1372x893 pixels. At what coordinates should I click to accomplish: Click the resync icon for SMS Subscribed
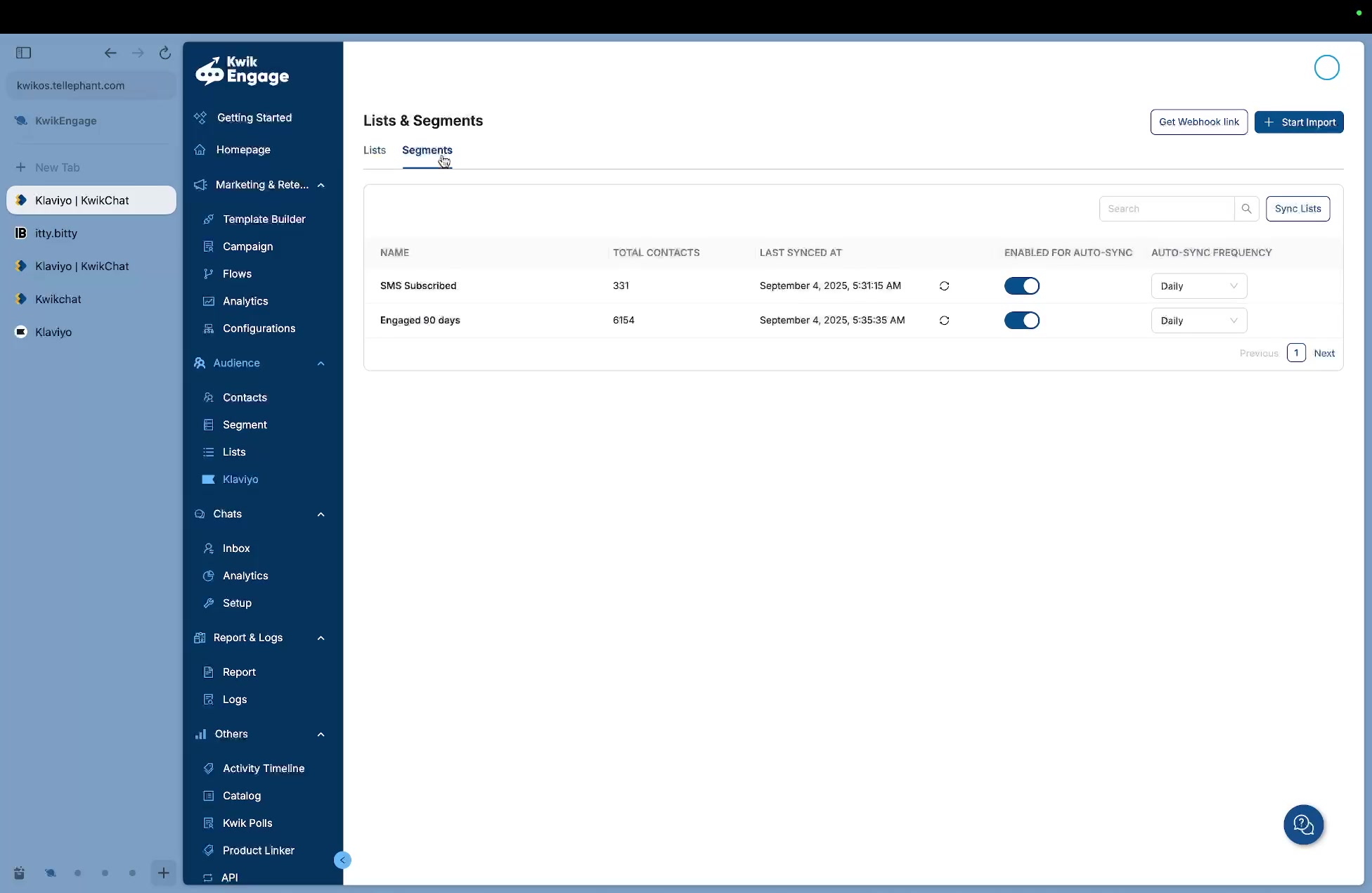tap(944, 286)
